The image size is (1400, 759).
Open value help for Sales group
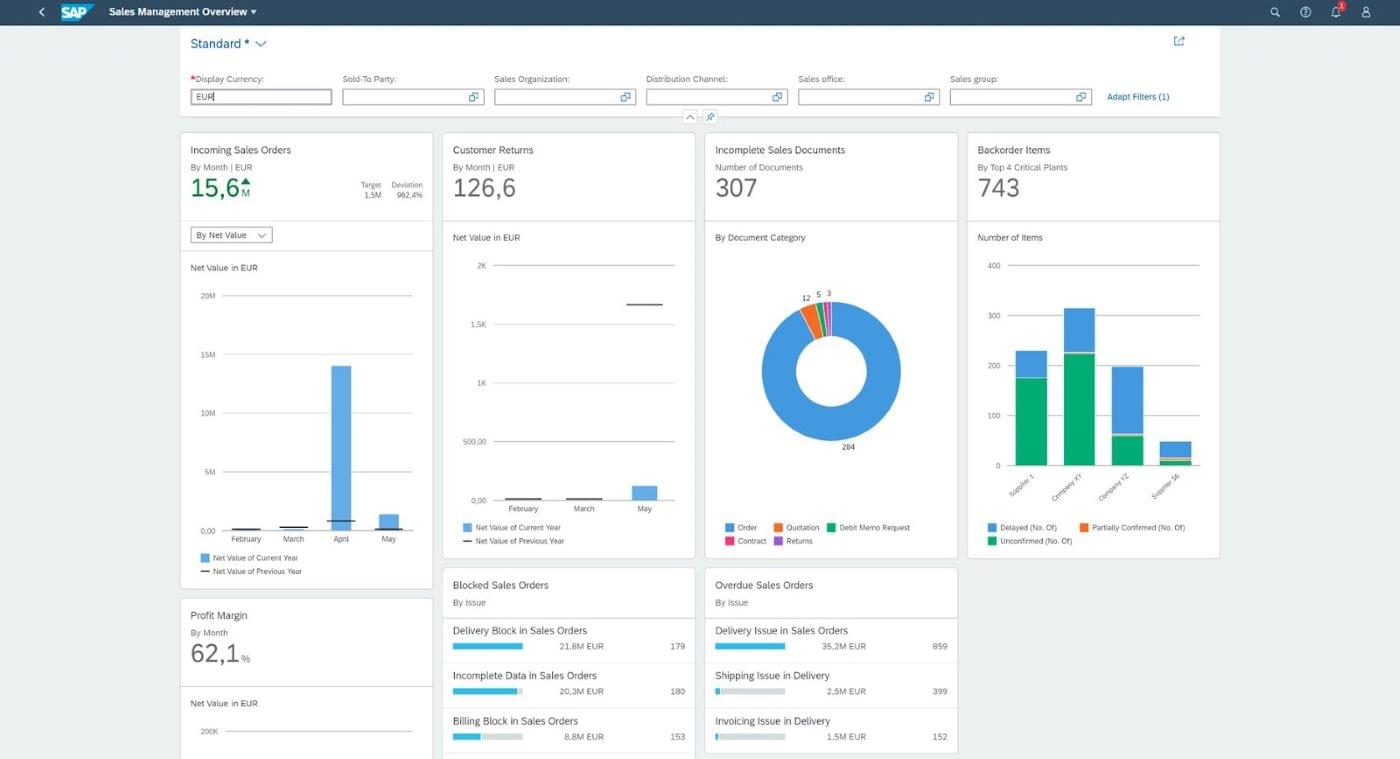coord(1081,97)
